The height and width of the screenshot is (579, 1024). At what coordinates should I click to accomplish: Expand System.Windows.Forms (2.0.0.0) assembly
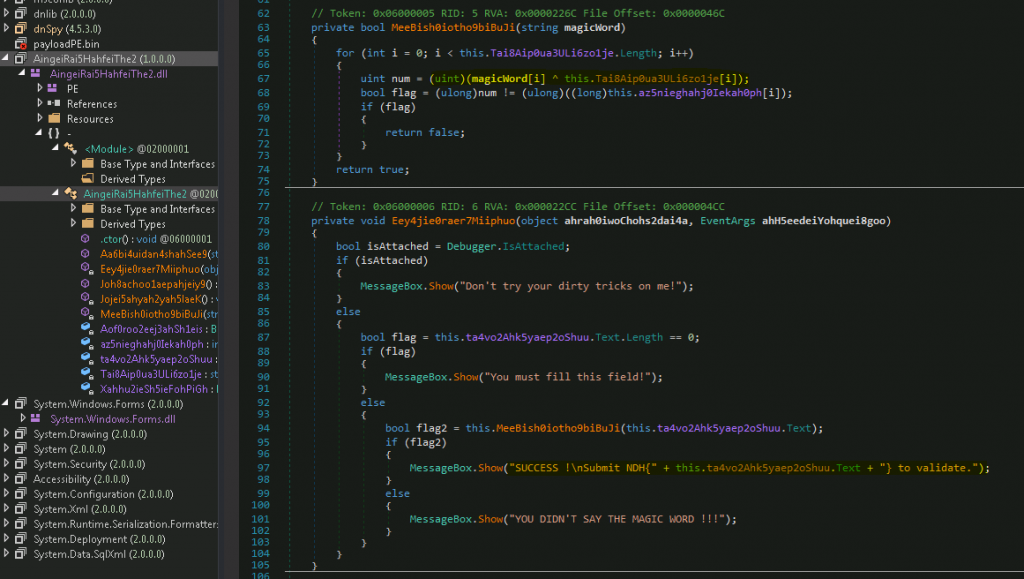pyautogui.click(x=5, y=403)
